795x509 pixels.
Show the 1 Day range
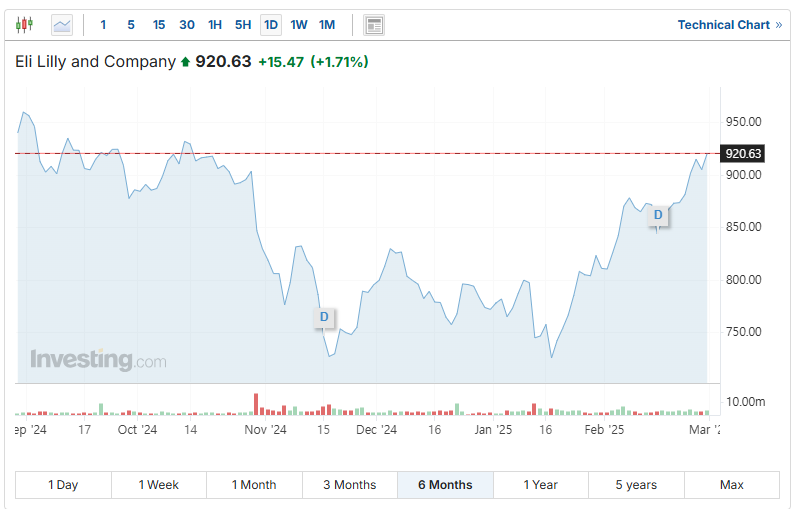63,485
